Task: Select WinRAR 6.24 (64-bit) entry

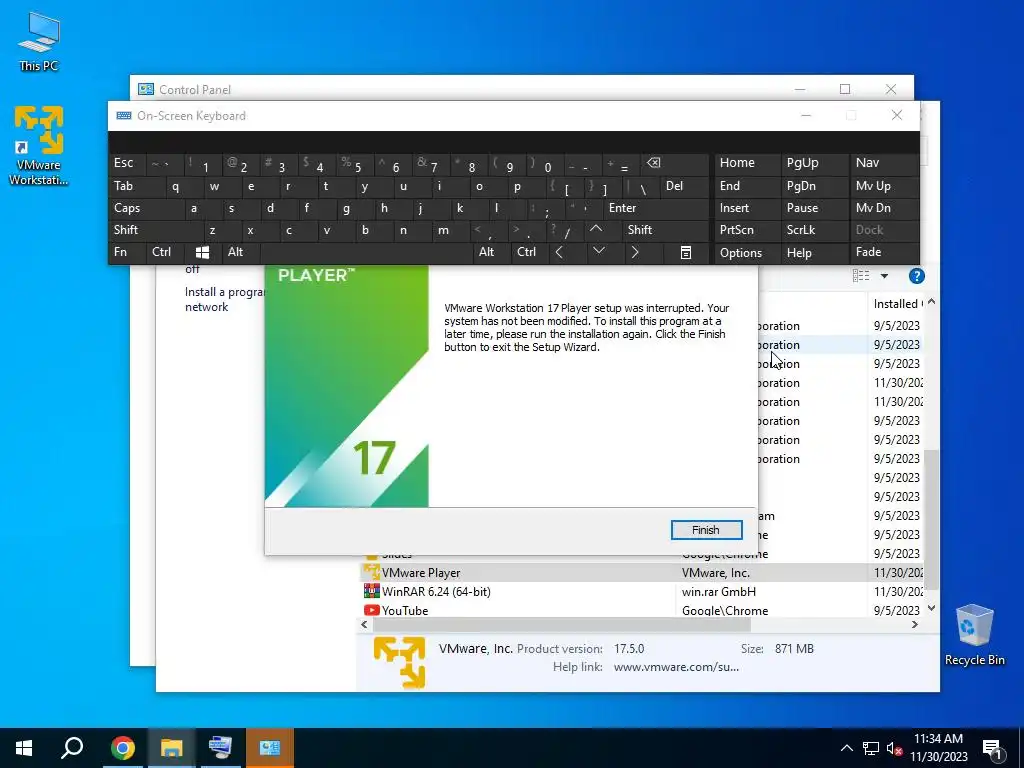Action: (x=643, y=592)
